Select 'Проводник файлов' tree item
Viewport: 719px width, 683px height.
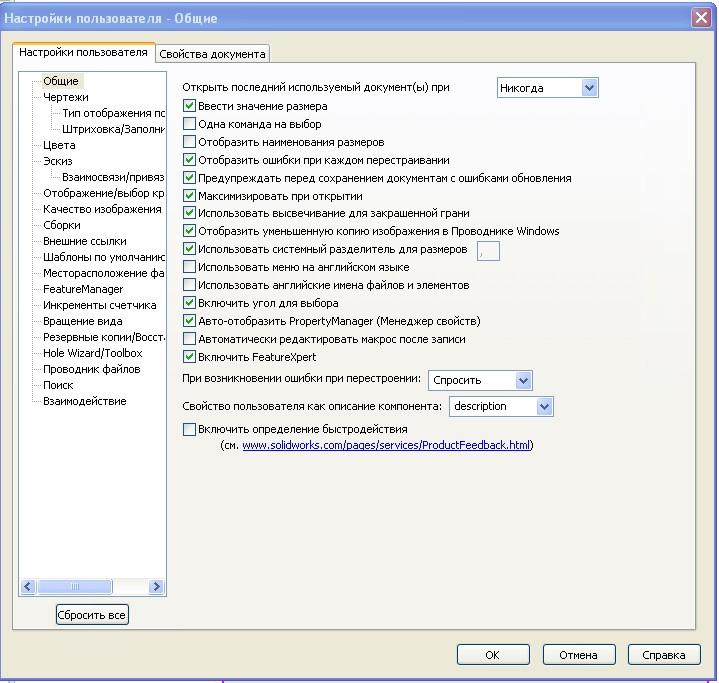(92, 369)
